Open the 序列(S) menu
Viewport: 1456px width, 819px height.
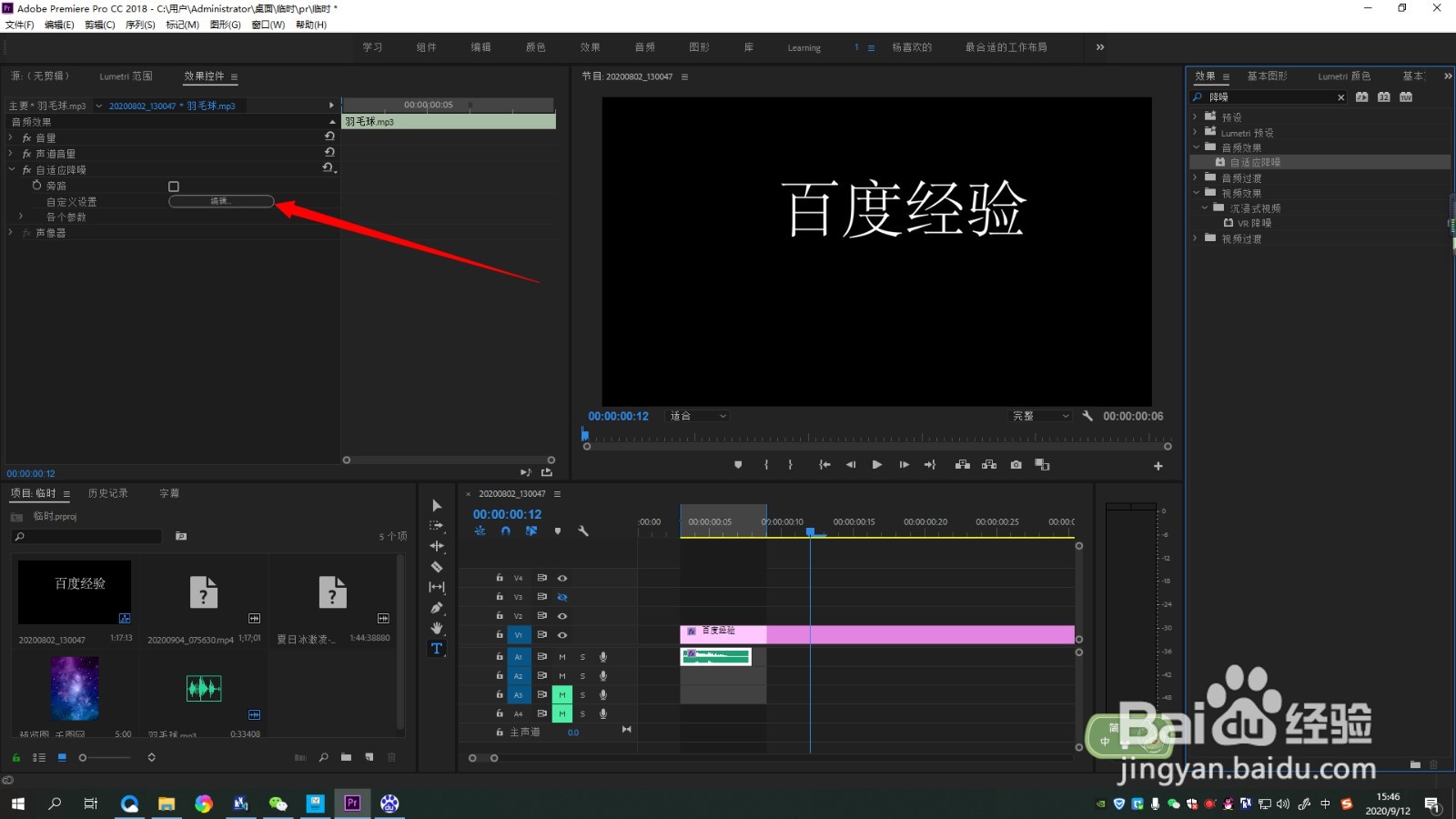[140, 25]
